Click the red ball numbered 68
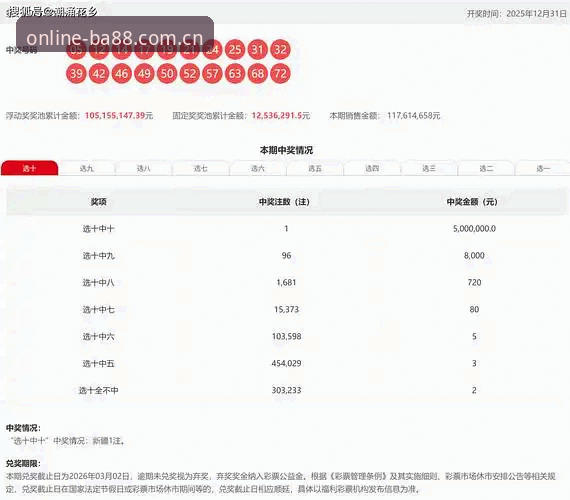The height and width of the screenshot is (500, 570). pyautogui.click(x=258, y=73)
